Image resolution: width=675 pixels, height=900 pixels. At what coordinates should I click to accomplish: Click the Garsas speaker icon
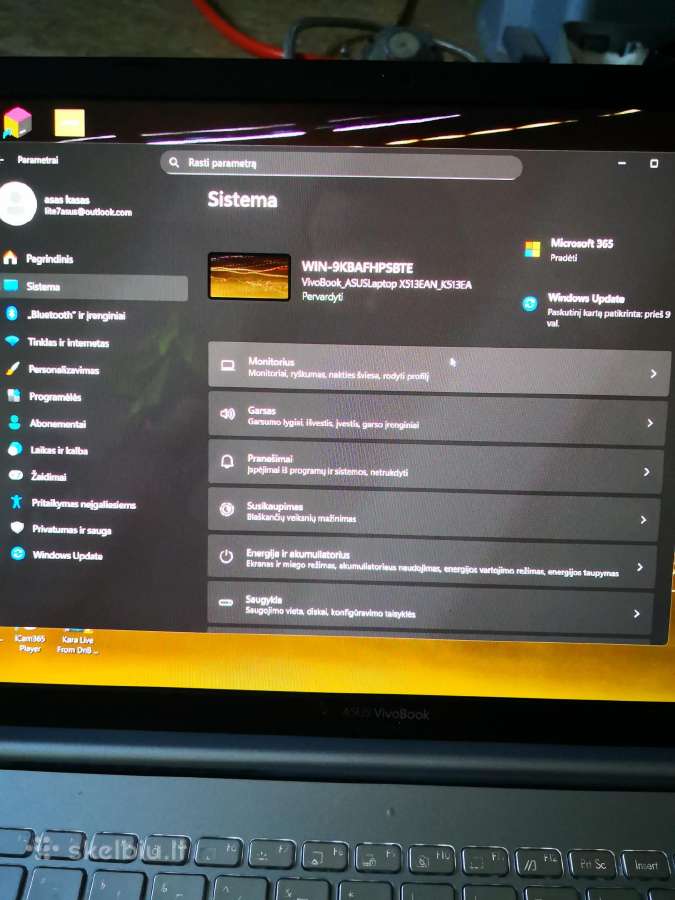[227, 414]
